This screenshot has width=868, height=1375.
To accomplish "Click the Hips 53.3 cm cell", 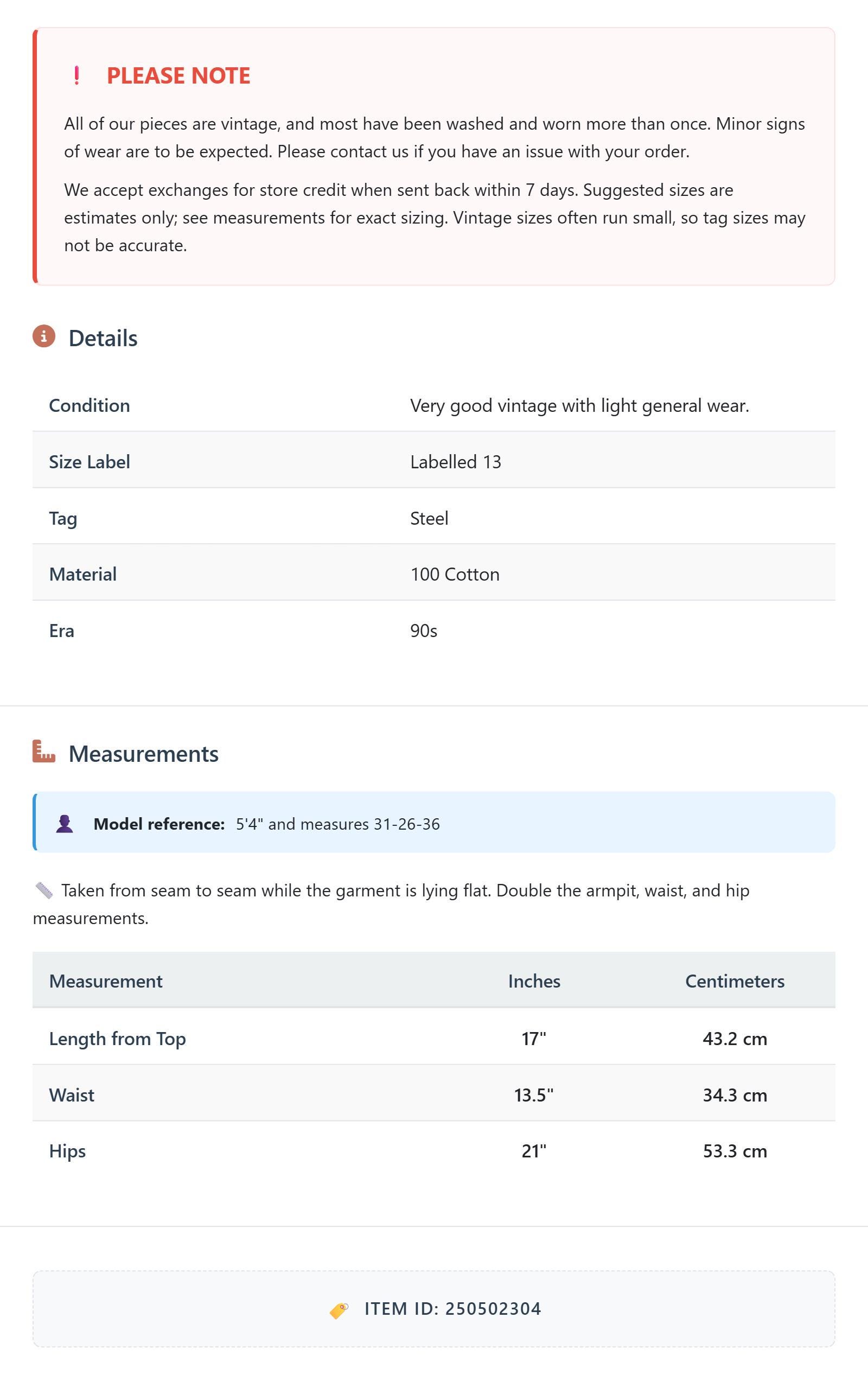I will click(735, 1151).
